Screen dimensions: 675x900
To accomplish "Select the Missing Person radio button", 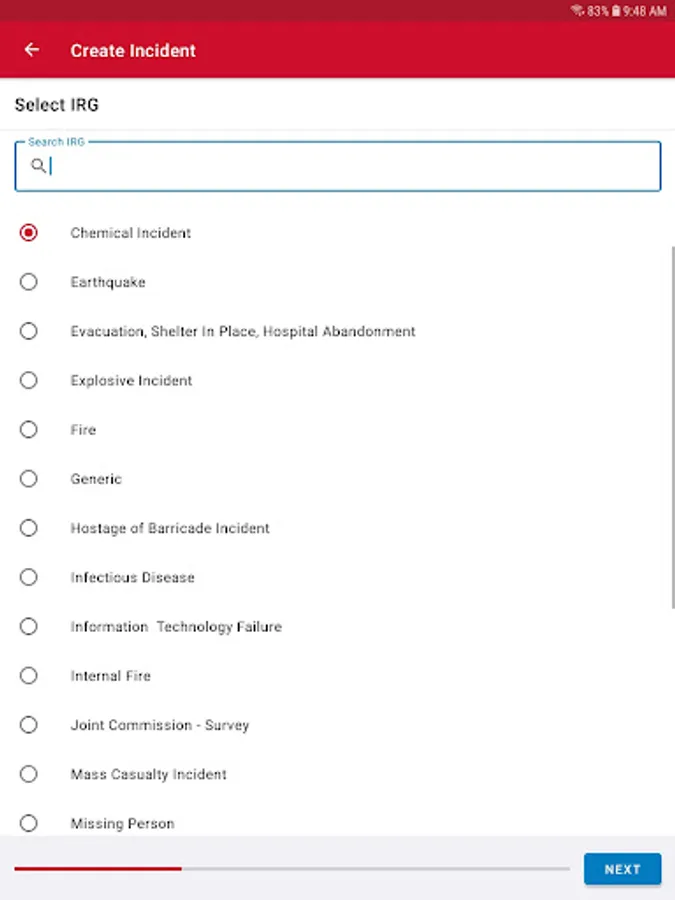I will coord(29,823).
